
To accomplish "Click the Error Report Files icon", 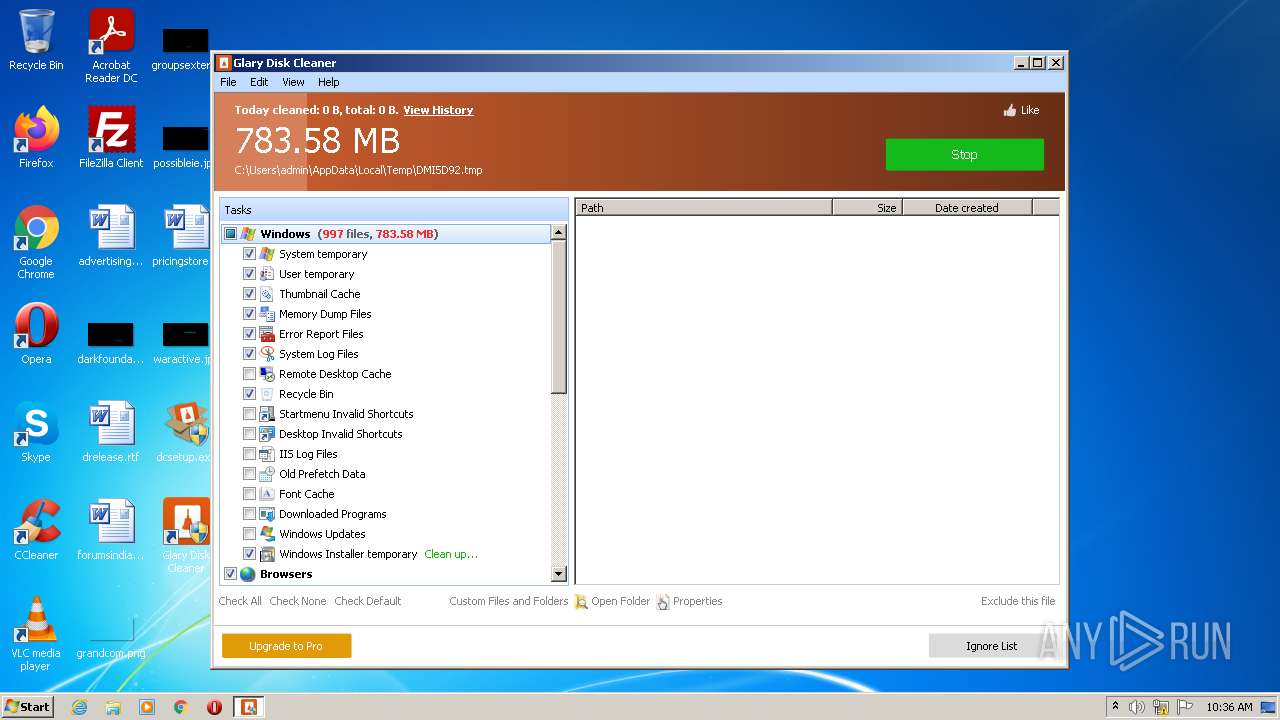I will coord(267,334).
